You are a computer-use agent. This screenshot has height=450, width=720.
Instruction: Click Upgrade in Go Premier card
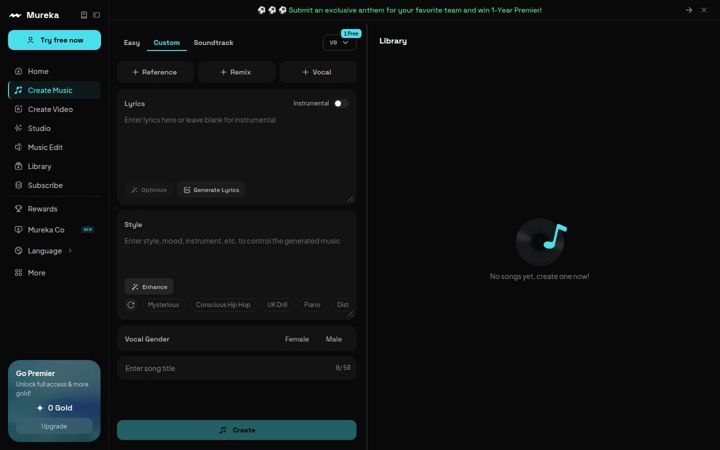click(54, 427)
